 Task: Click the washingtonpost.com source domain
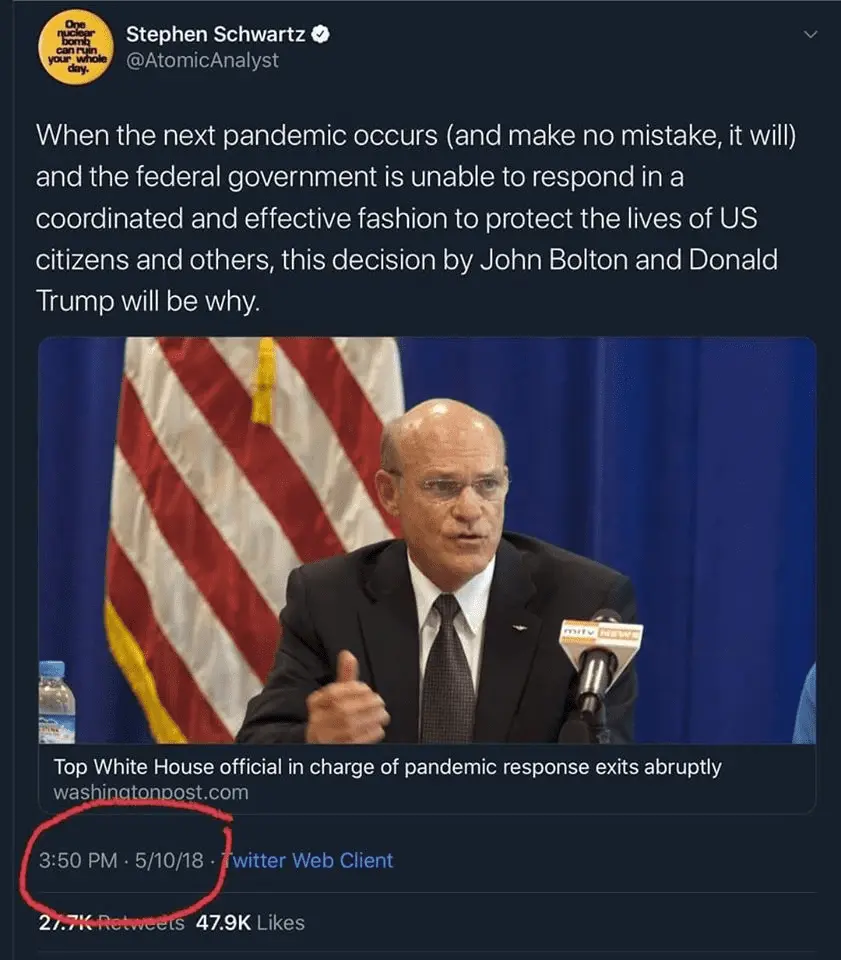pyautogui.click(x=150, y=792)
